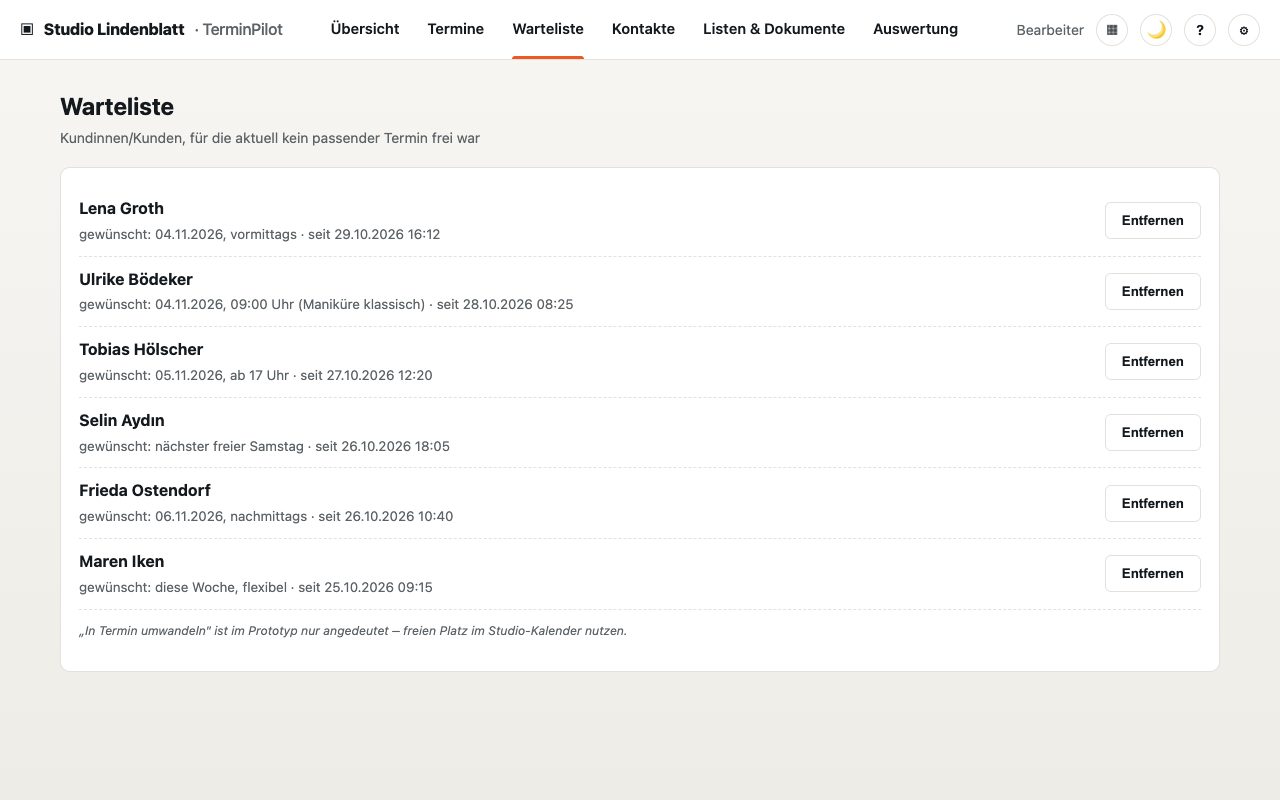1280x800 pixels.
Task: Open the grid view icon in header
Action: (1112, 30)
